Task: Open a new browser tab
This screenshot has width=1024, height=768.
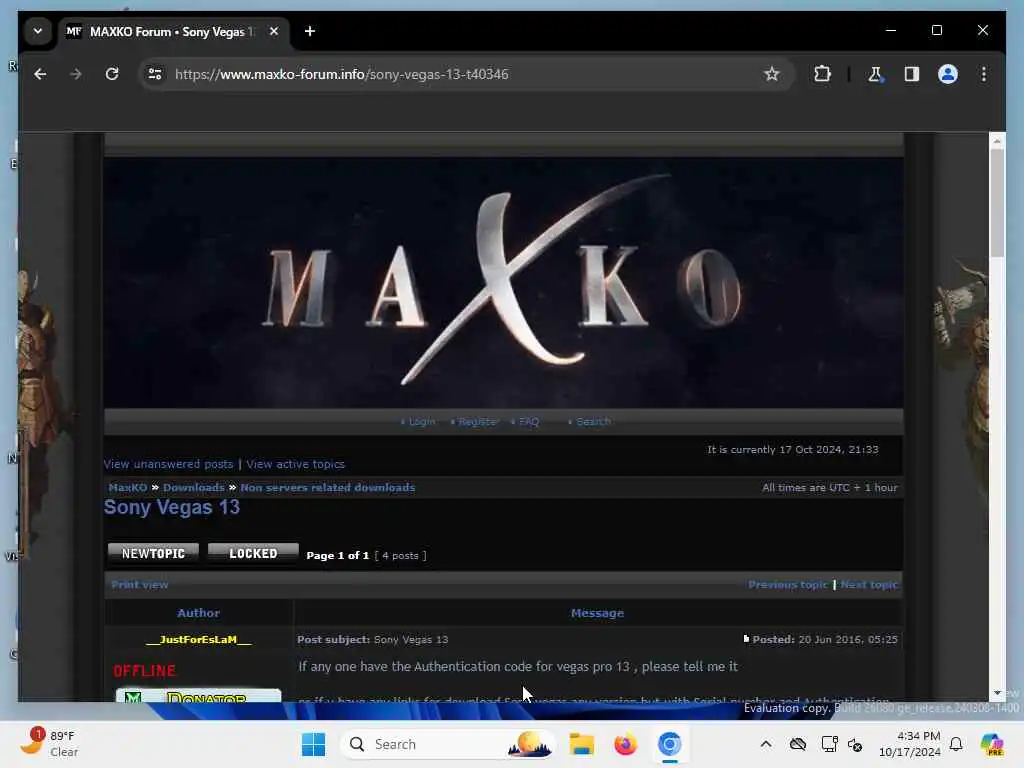Action: point(310,31)
